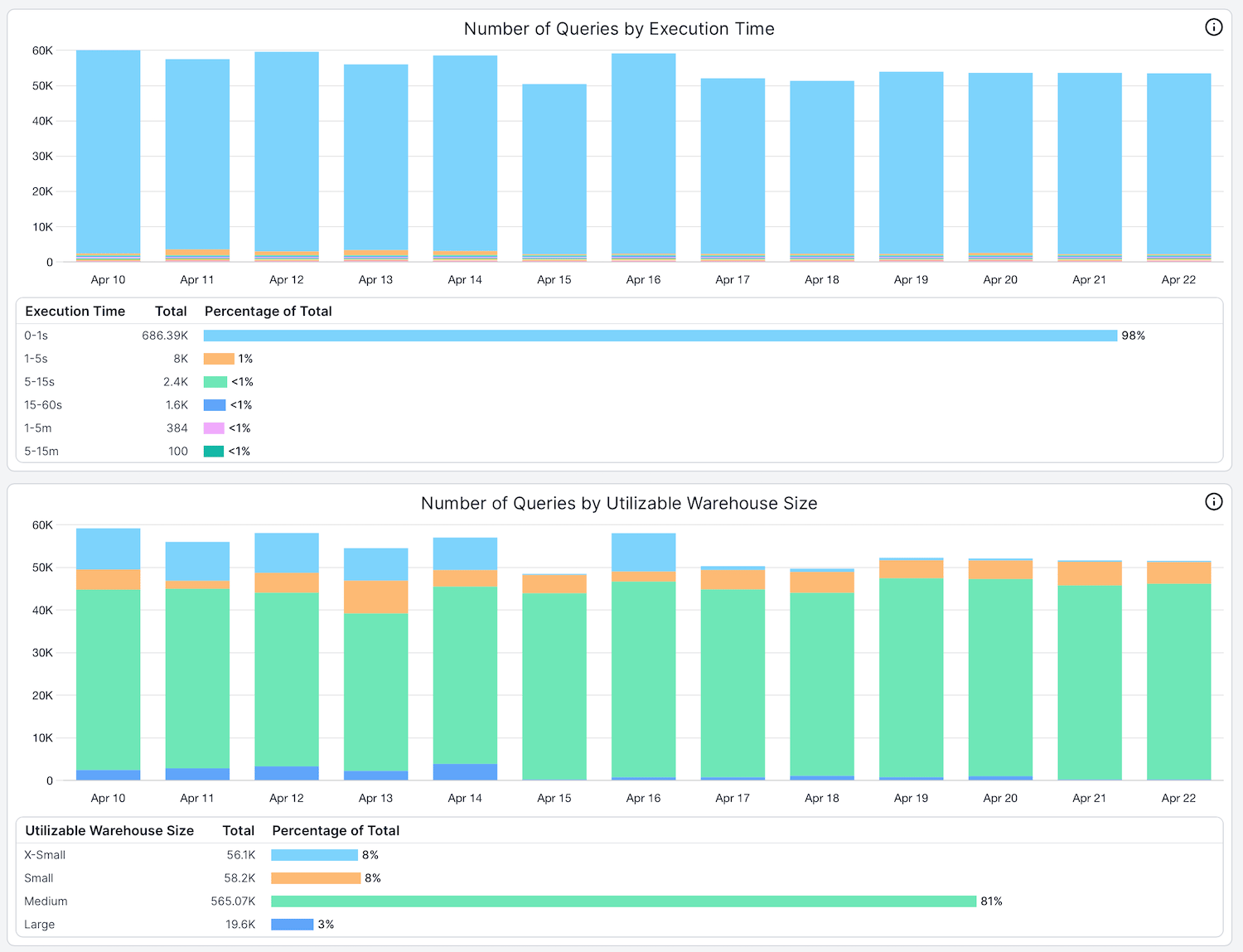Open info icon for Warehouse Size chart
This screenshot has width=1243, height=952.
(1213, 501)
